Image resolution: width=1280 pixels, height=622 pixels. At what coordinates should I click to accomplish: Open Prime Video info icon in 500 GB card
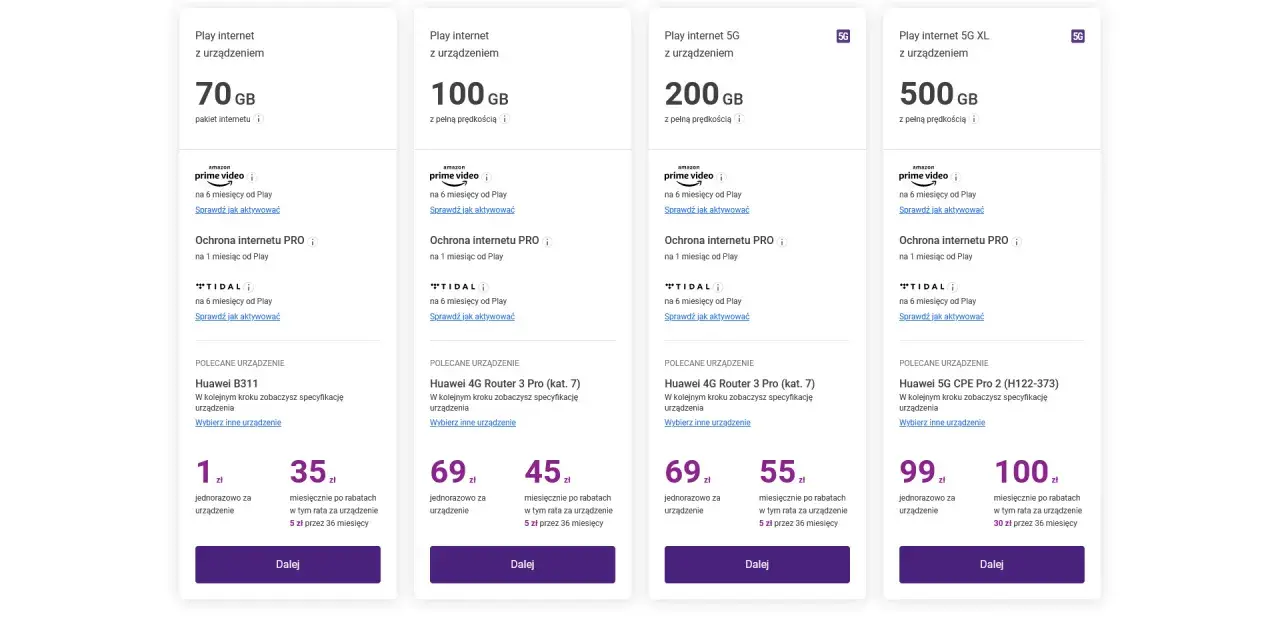(957, 177)
